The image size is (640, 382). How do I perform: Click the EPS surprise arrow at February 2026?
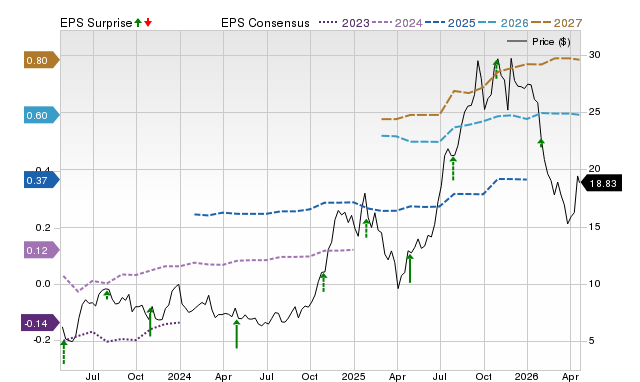click(x=541, y=142)
